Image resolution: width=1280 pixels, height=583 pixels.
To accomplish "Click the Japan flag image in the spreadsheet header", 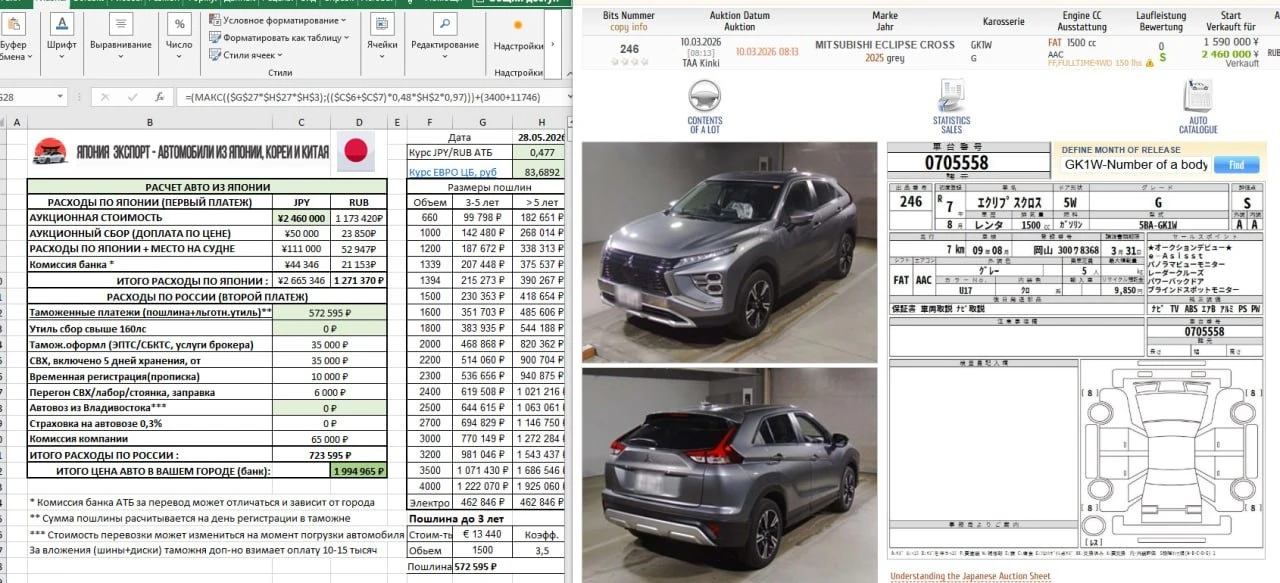I will click(354, 152).
